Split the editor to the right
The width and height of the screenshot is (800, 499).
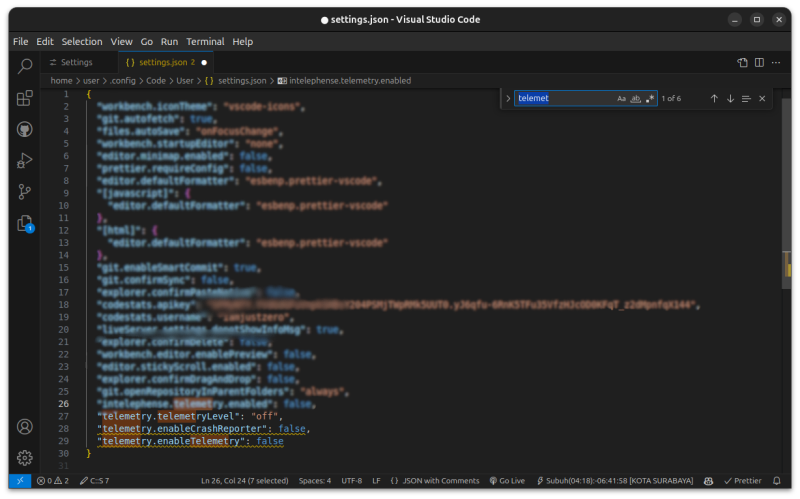coord(760,62)
